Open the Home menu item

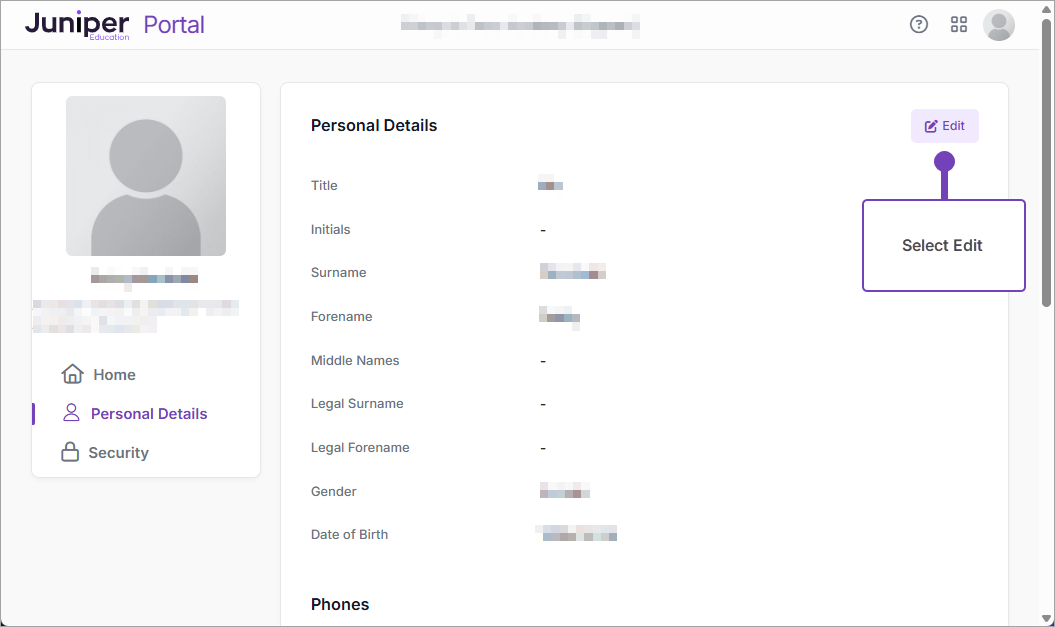pos(114,375)
